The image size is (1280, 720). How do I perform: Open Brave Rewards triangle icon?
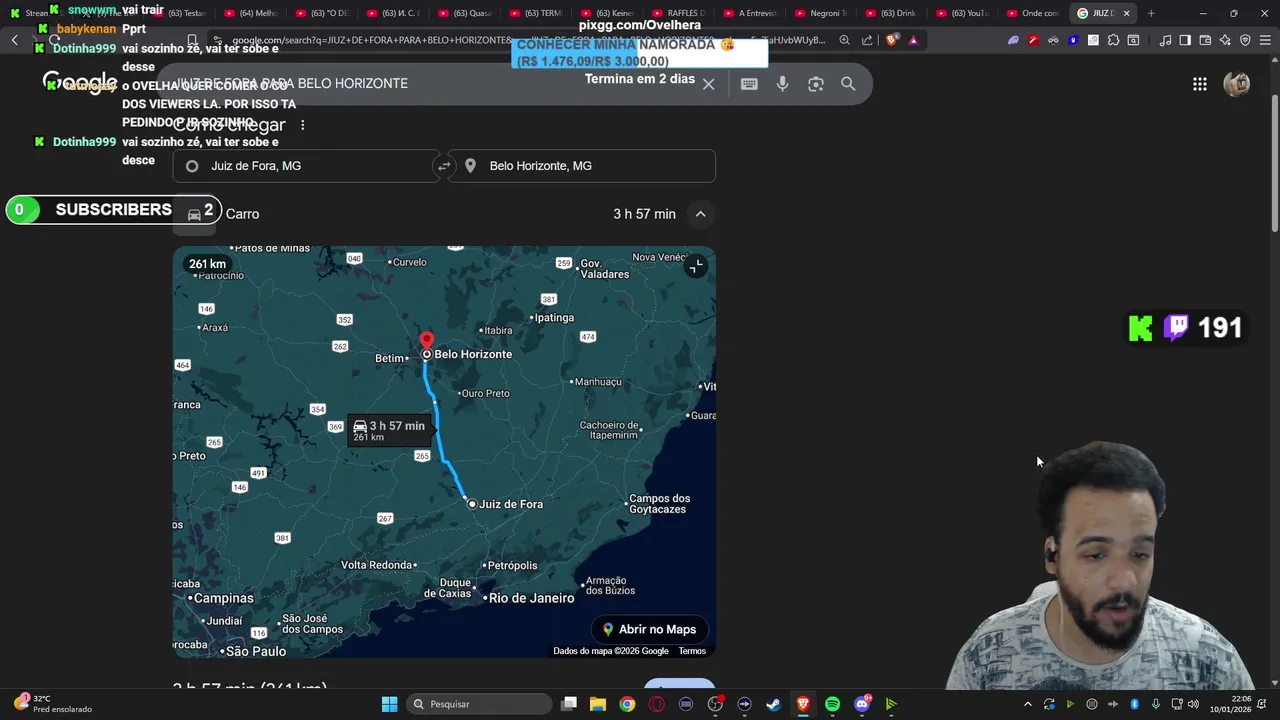913,40
